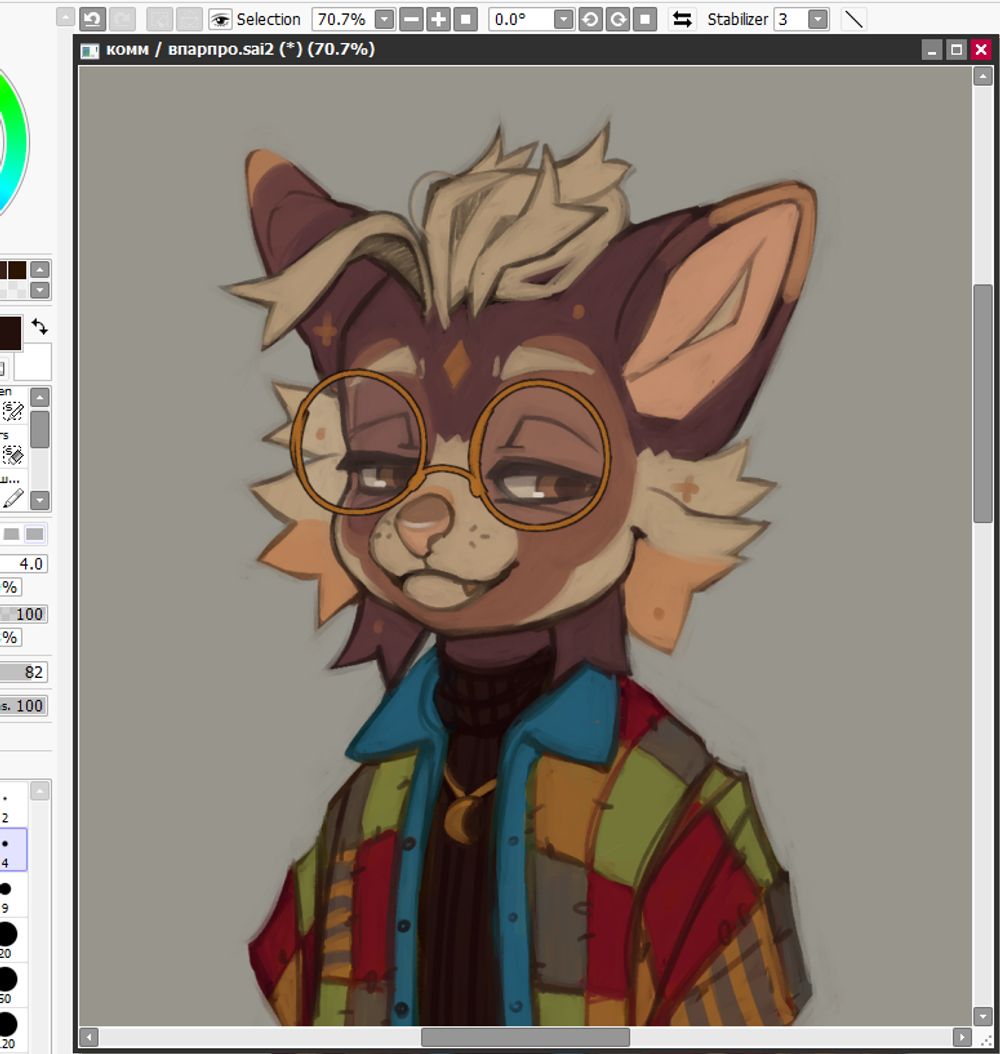Select the selection eraser tool
This screenshot has width=1000, height=1054.
coord(13,454)
